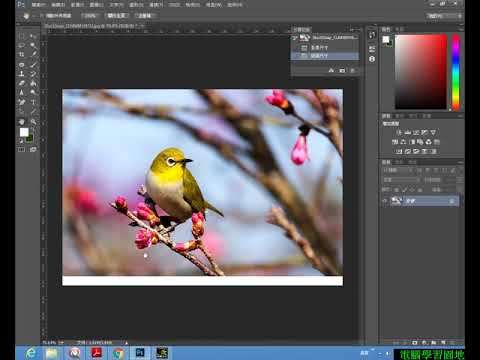This screenshot has width=480, height=360.
Task: Open the workspace switcher dropdown
Action: pyautogui.click(x=444, y=16)
